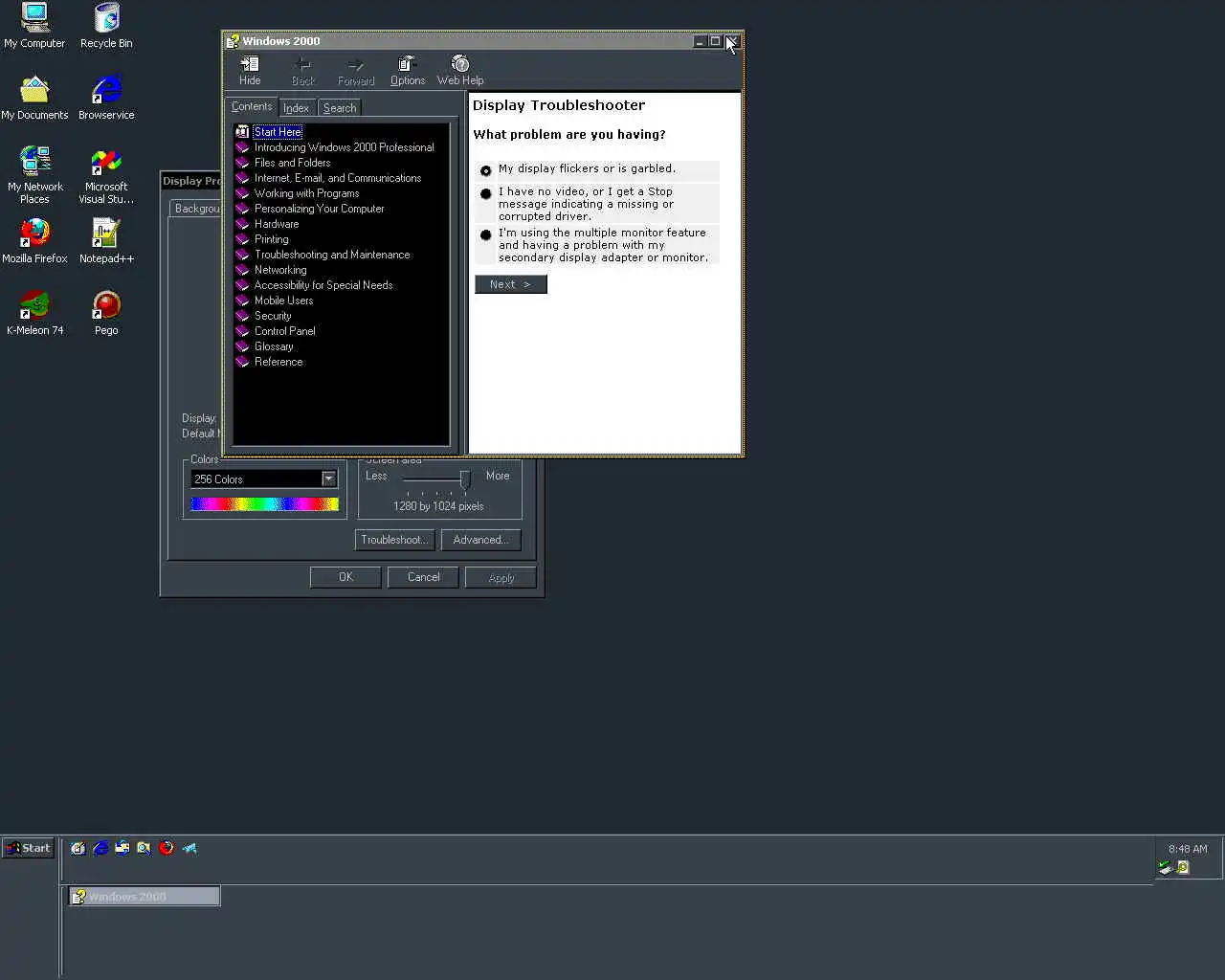Click the Apply button in Display Properties

(x=501, y=577)
